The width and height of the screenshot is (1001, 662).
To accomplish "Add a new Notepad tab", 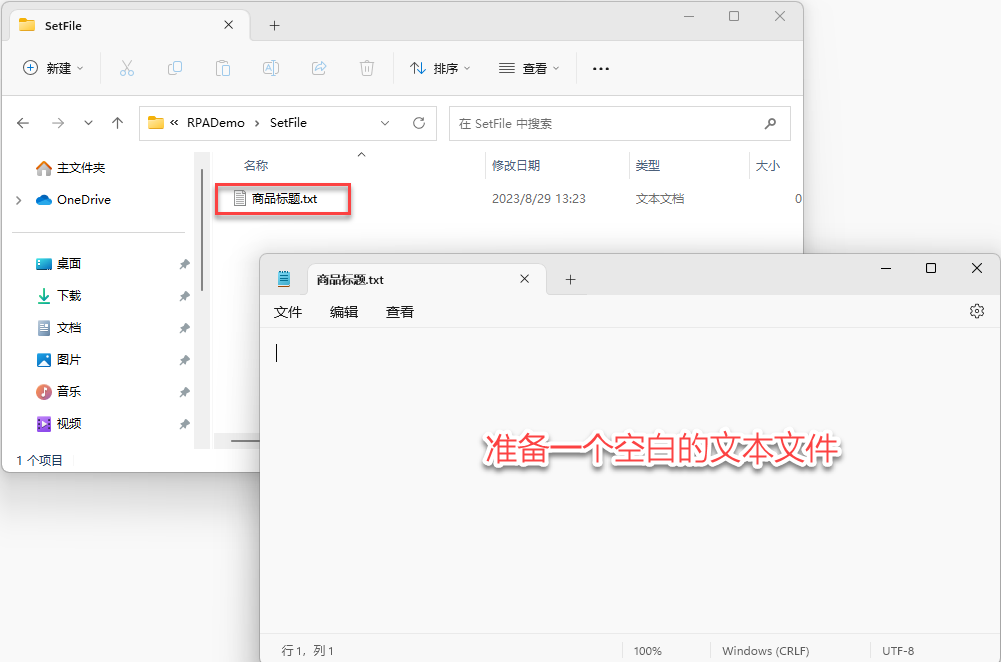I will pos(570,280).
